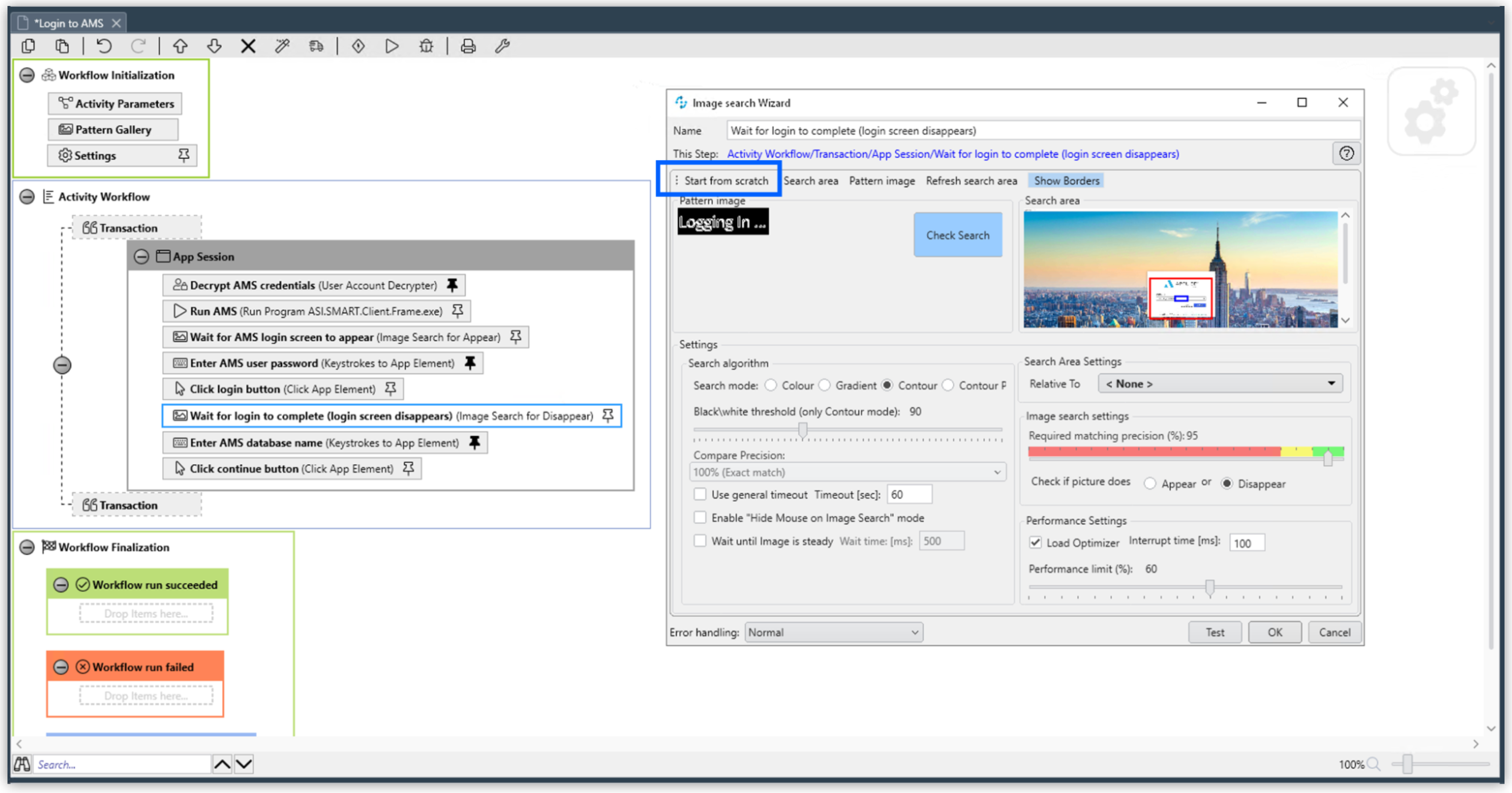1512x793 pixels.
Task: Select the Search area tab
Action: point(811,180)
